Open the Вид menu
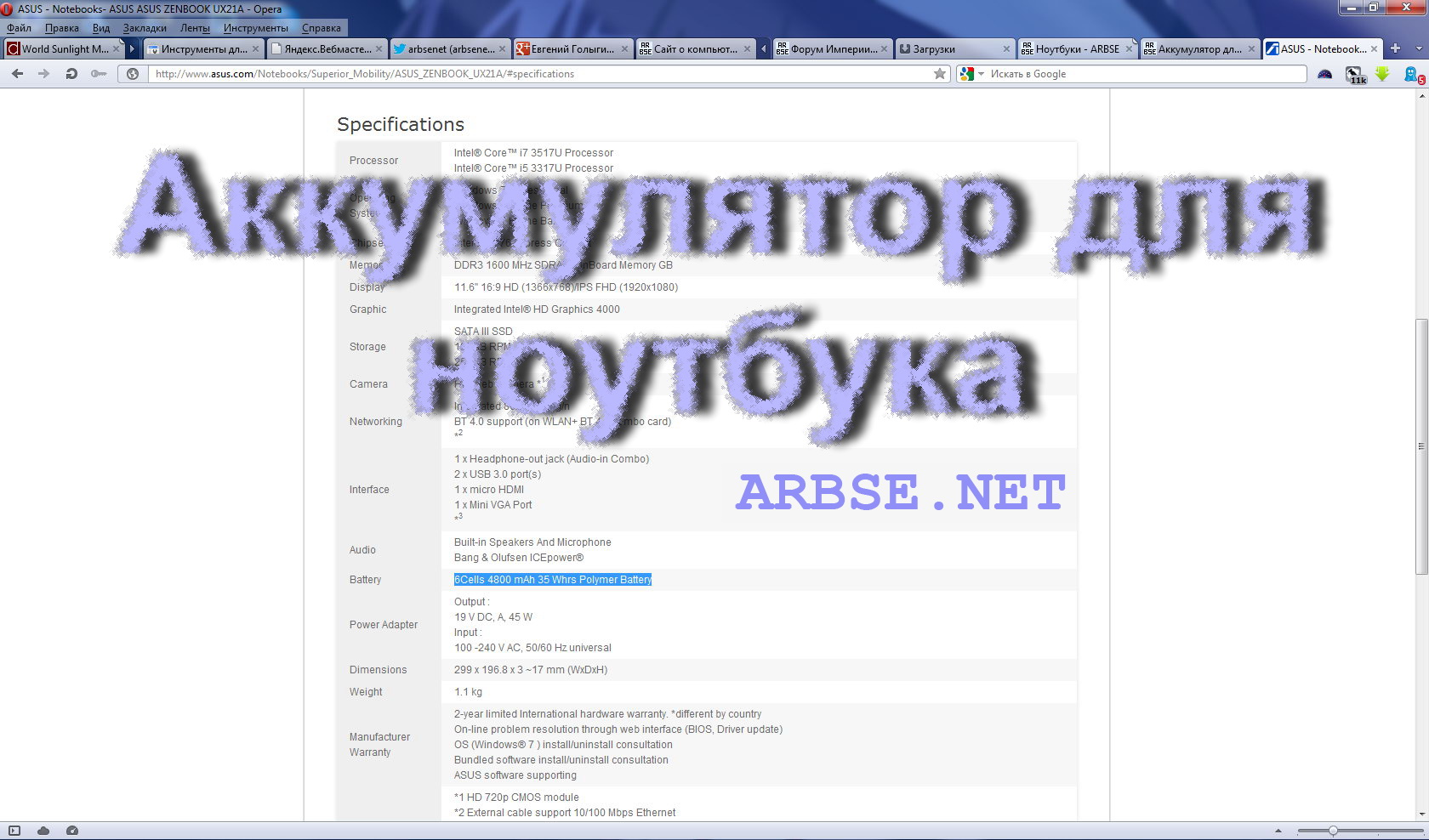The width and height of the screenshot is (1429, 840). coord(101,28)
